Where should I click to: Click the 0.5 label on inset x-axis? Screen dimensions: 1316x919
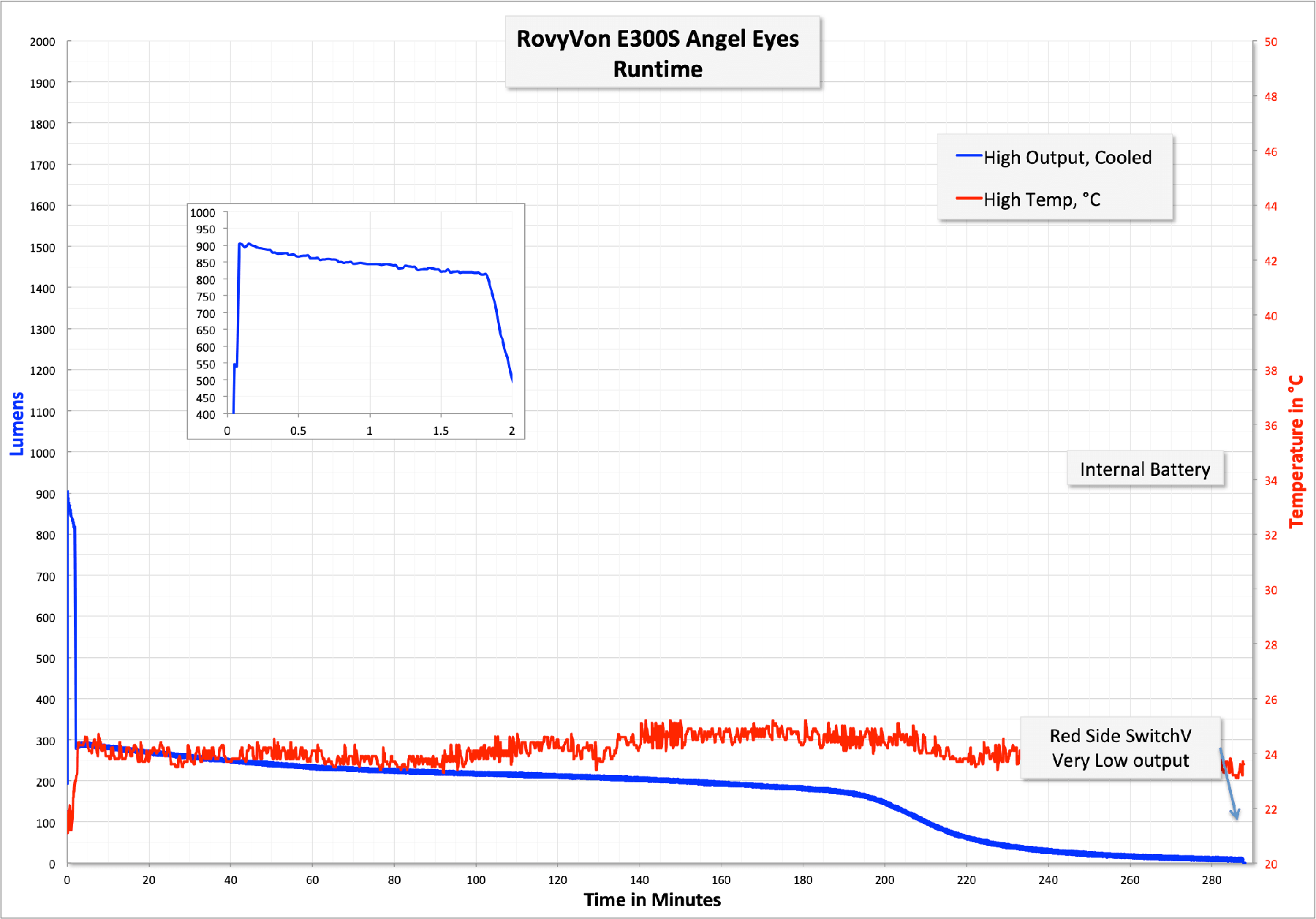coord(298,431)
